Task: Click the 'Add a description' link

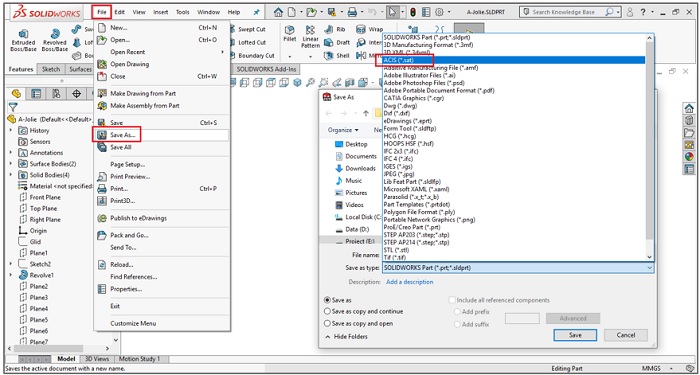Action: pos(409,282)
